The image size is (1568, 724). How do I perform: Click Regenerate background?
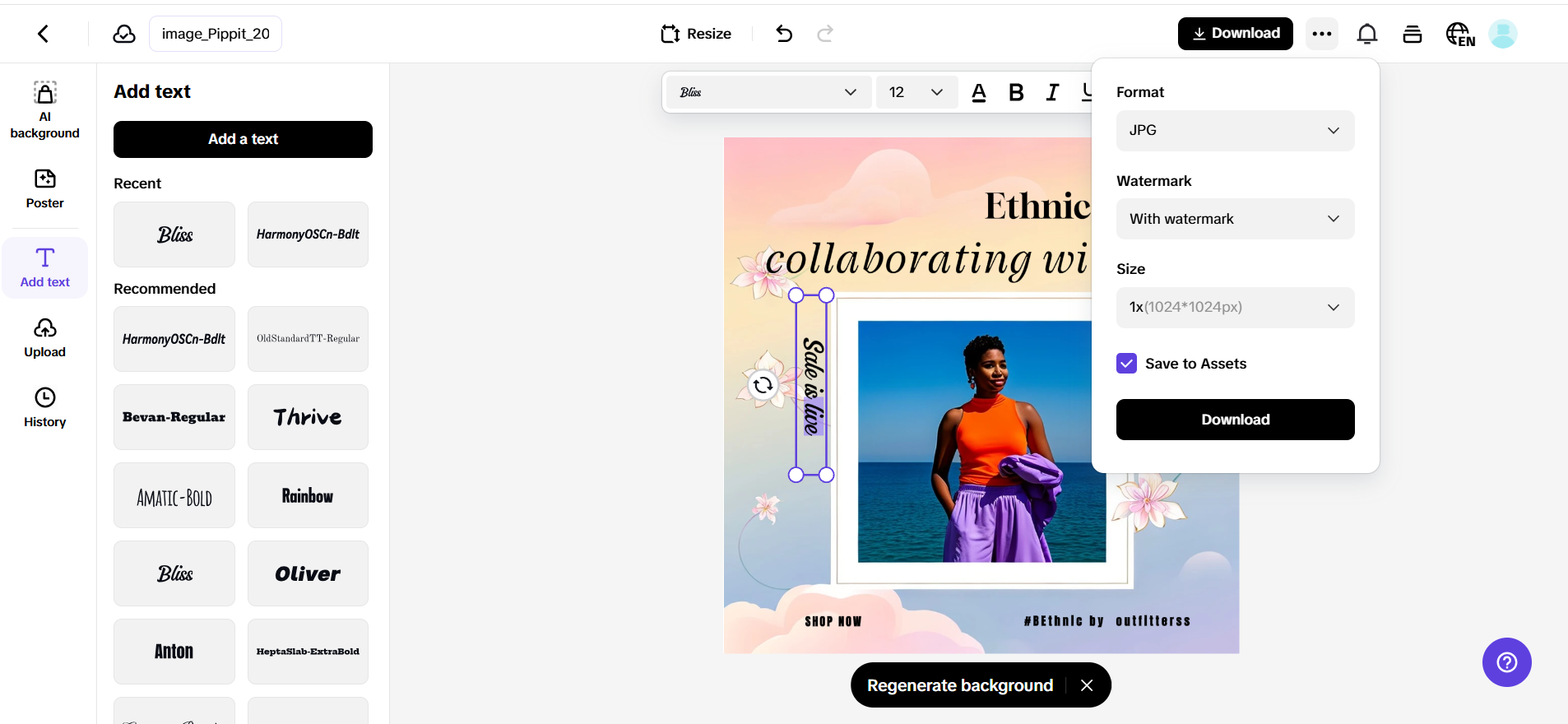point(960,685)
